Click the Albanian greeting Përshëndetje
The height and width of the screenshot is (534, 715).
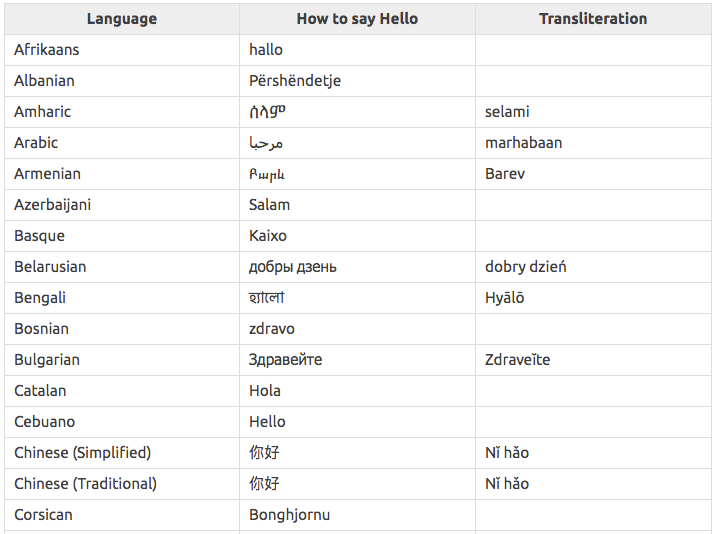tap(295, 81)
